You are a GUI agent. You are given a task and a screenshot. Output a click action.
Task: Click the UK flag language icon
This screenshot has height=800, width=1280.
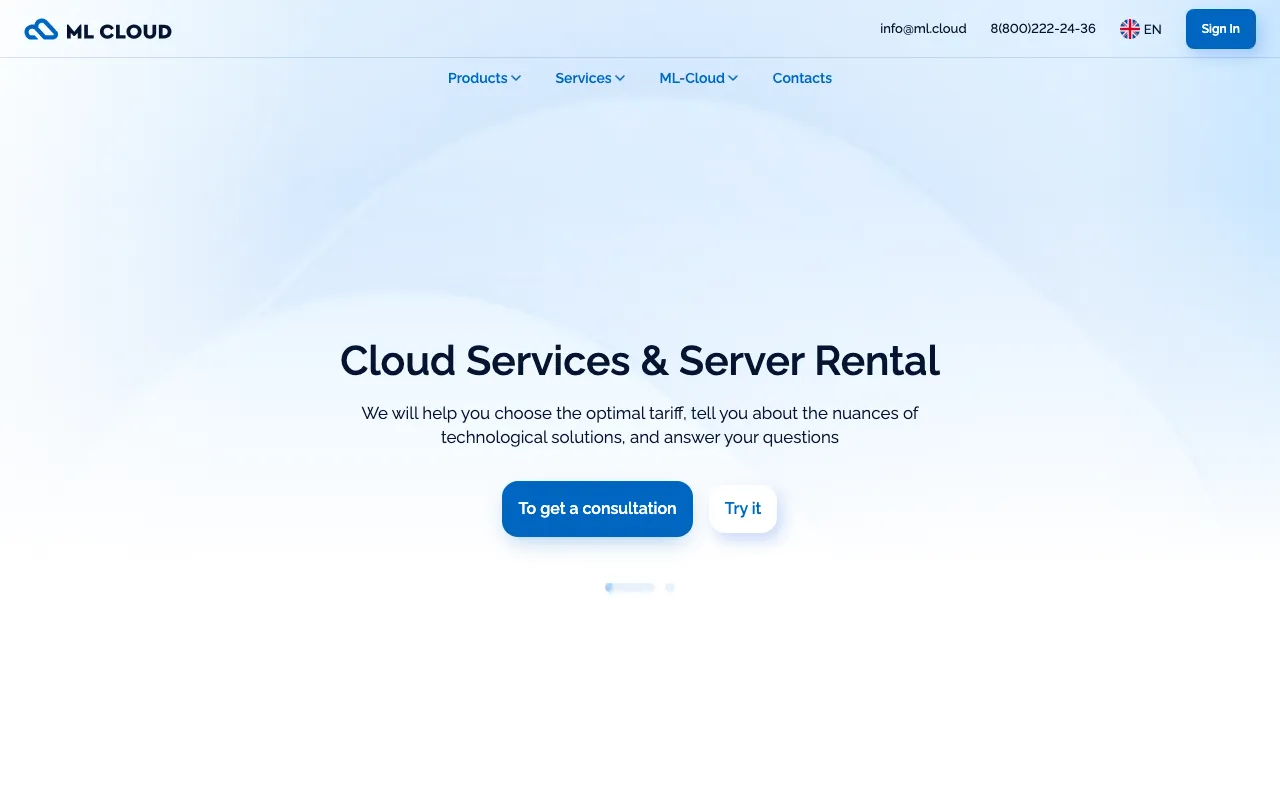point(1130,29)
